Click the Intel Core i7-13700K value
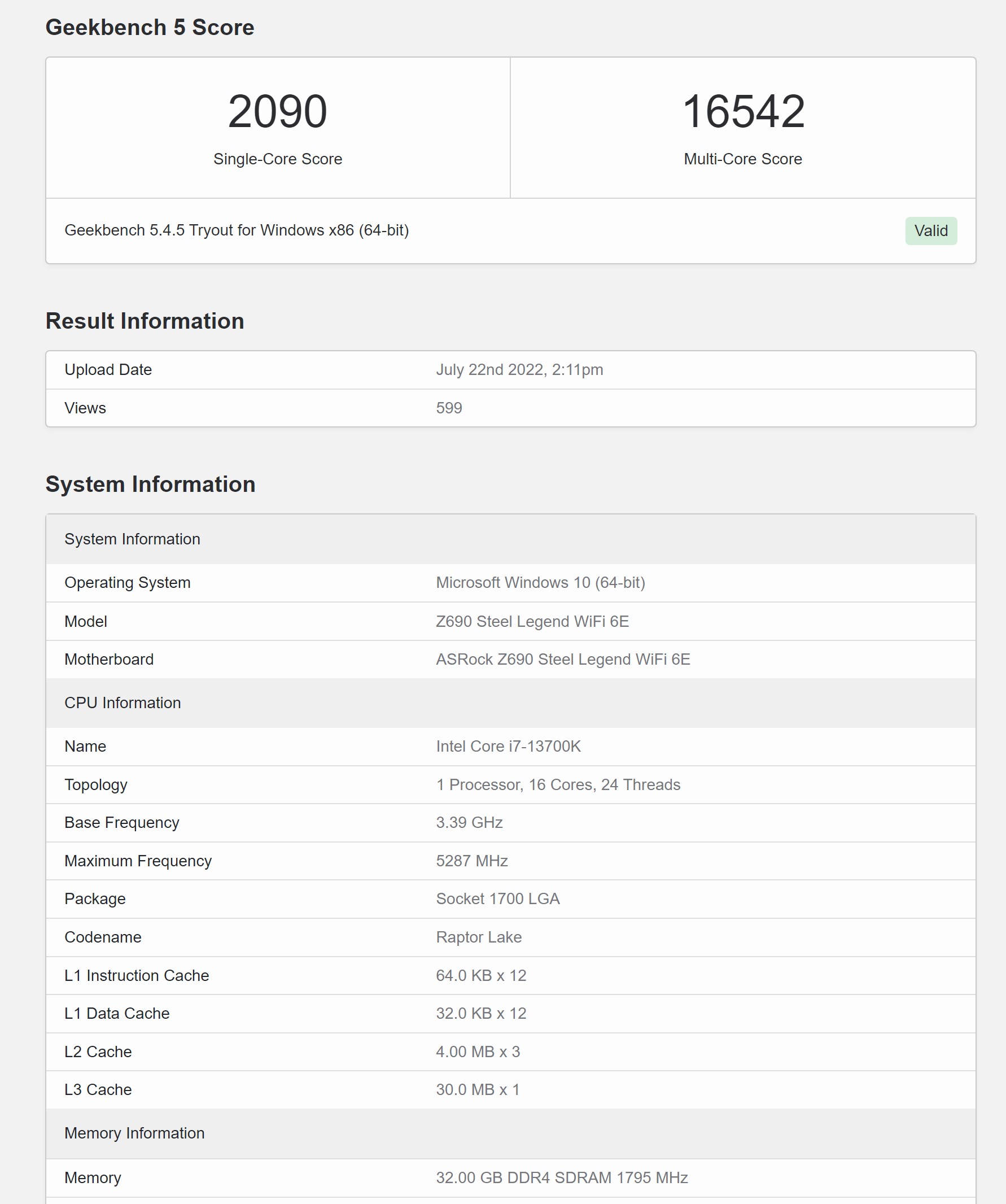 pos(509,747)
